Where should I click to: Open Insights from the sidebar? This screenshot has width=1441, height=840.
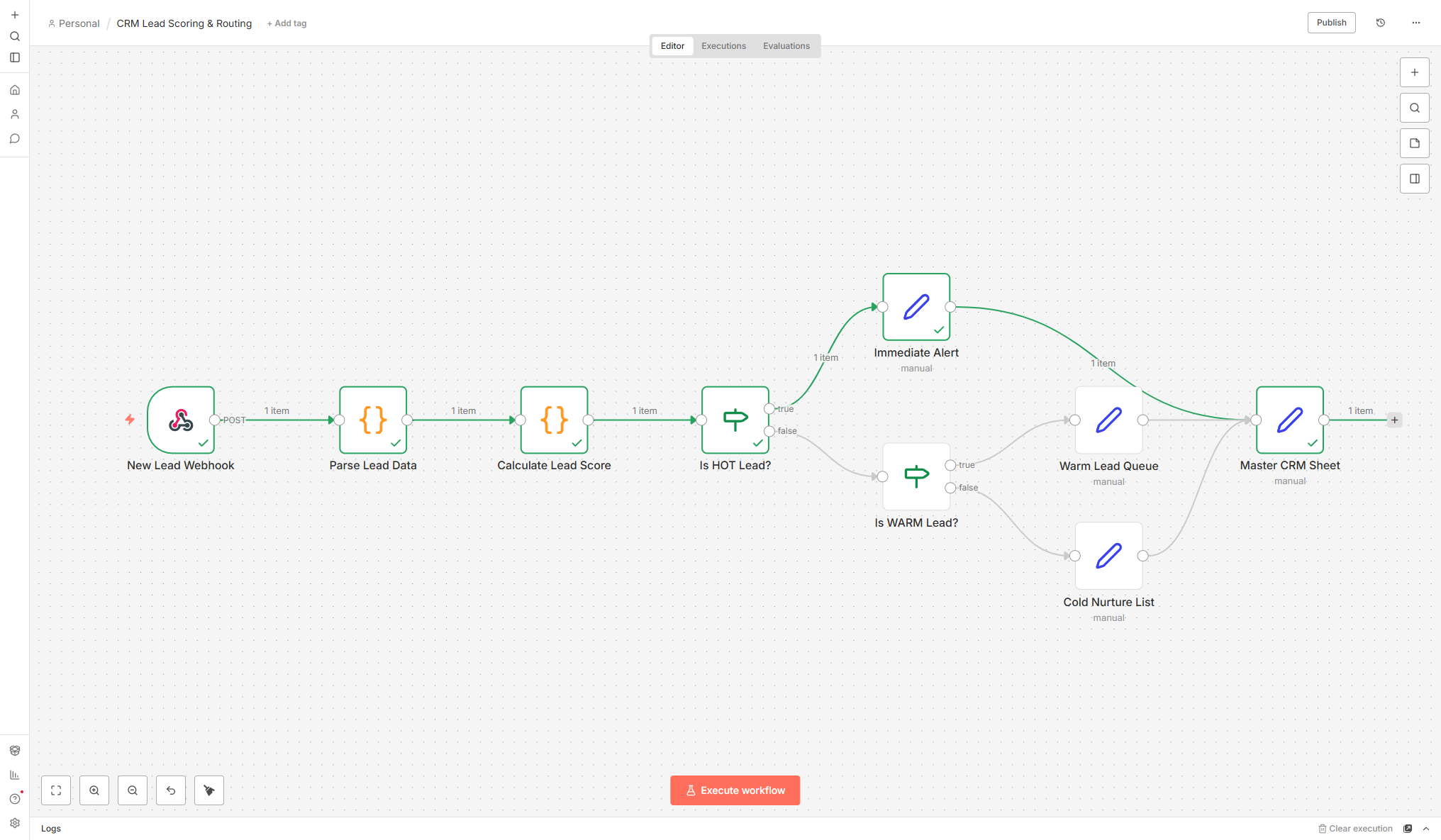14,775
